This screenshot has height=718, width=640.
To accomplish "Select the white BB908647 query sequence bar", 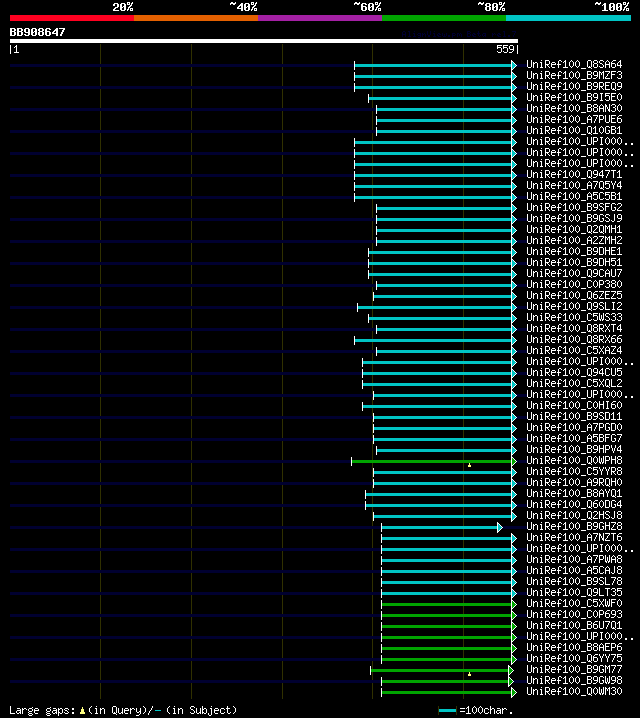I will [264, 41].
